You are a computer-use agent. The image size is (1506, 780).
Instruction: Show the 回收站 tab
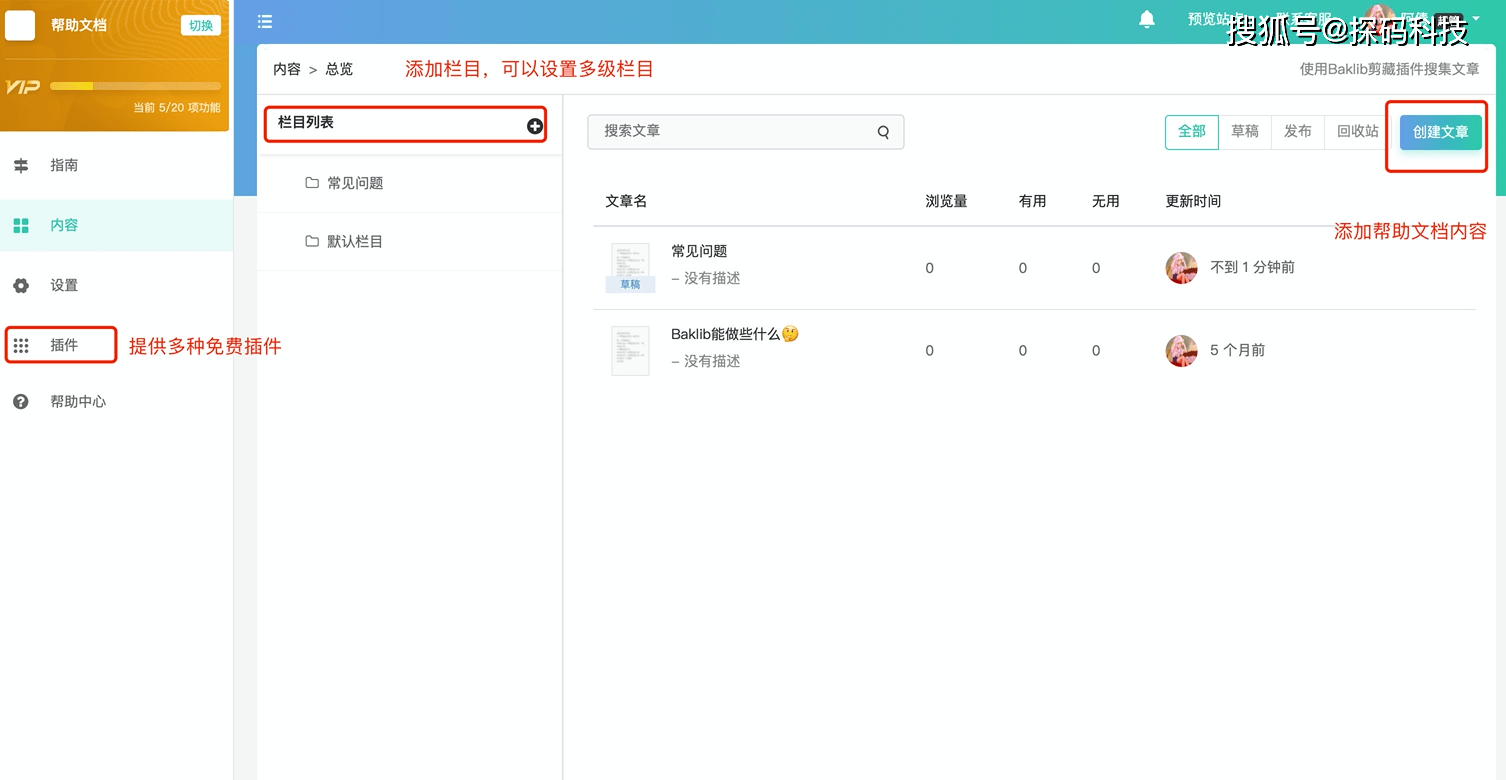(x=1357, y=132)
